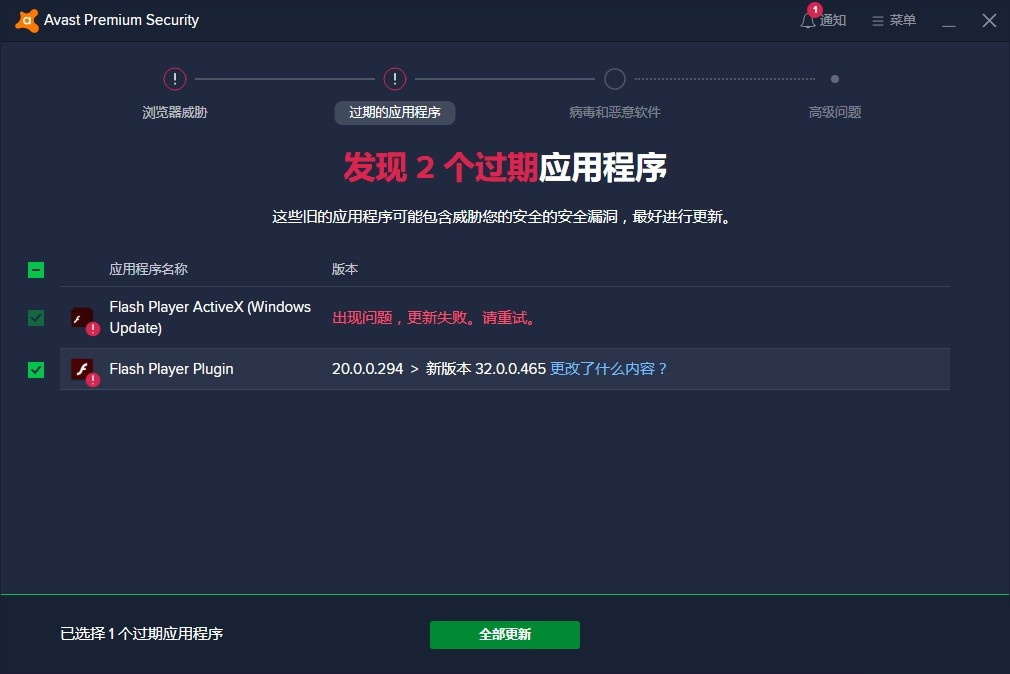Click the 浏览器威胁 warning step icon

pos(174,78)
